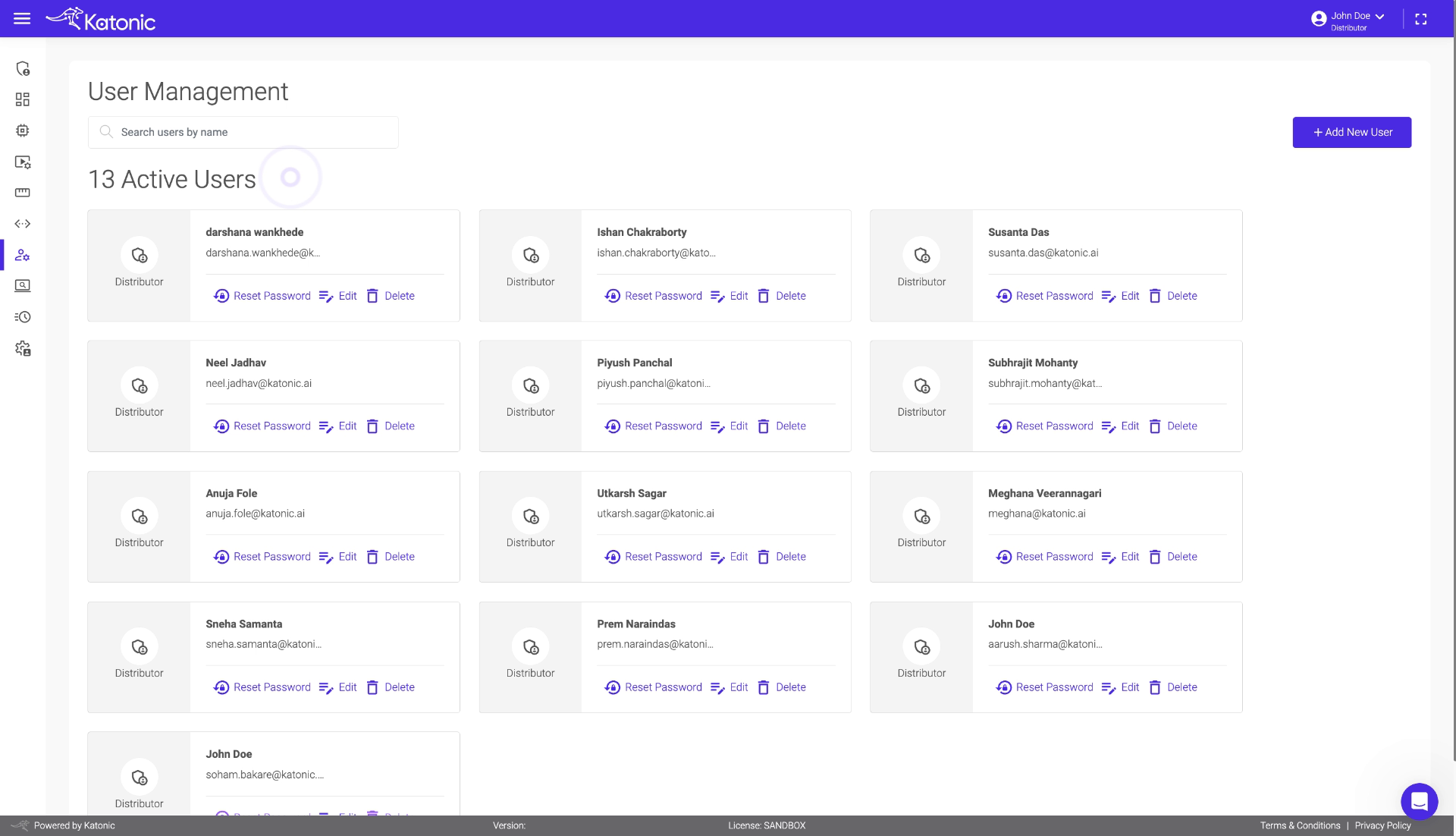Open the settings-user gear icon at sidebar bottom

[23, 348]
